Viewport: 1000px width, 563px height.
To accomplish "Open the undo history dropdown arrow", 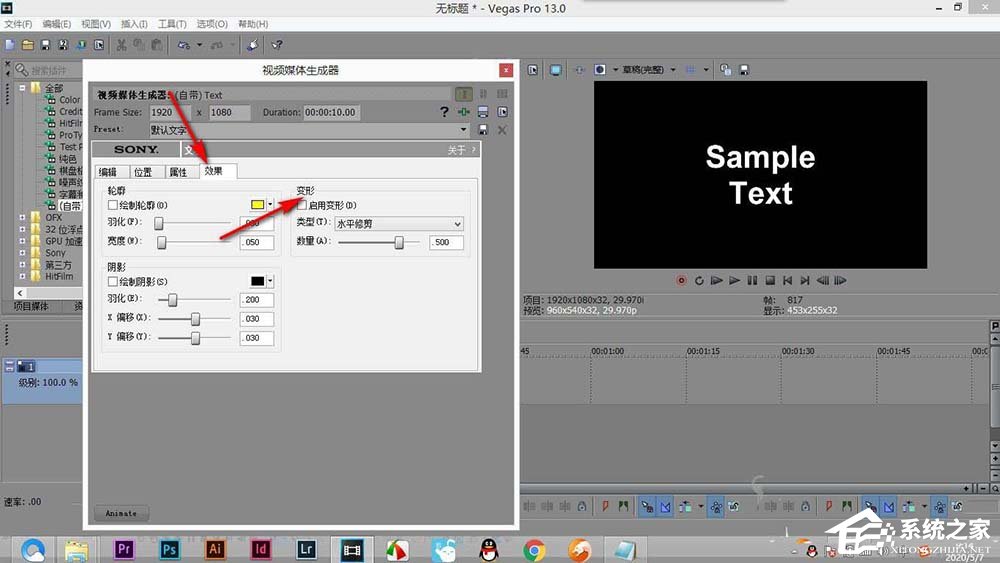I will coord(199,45).
